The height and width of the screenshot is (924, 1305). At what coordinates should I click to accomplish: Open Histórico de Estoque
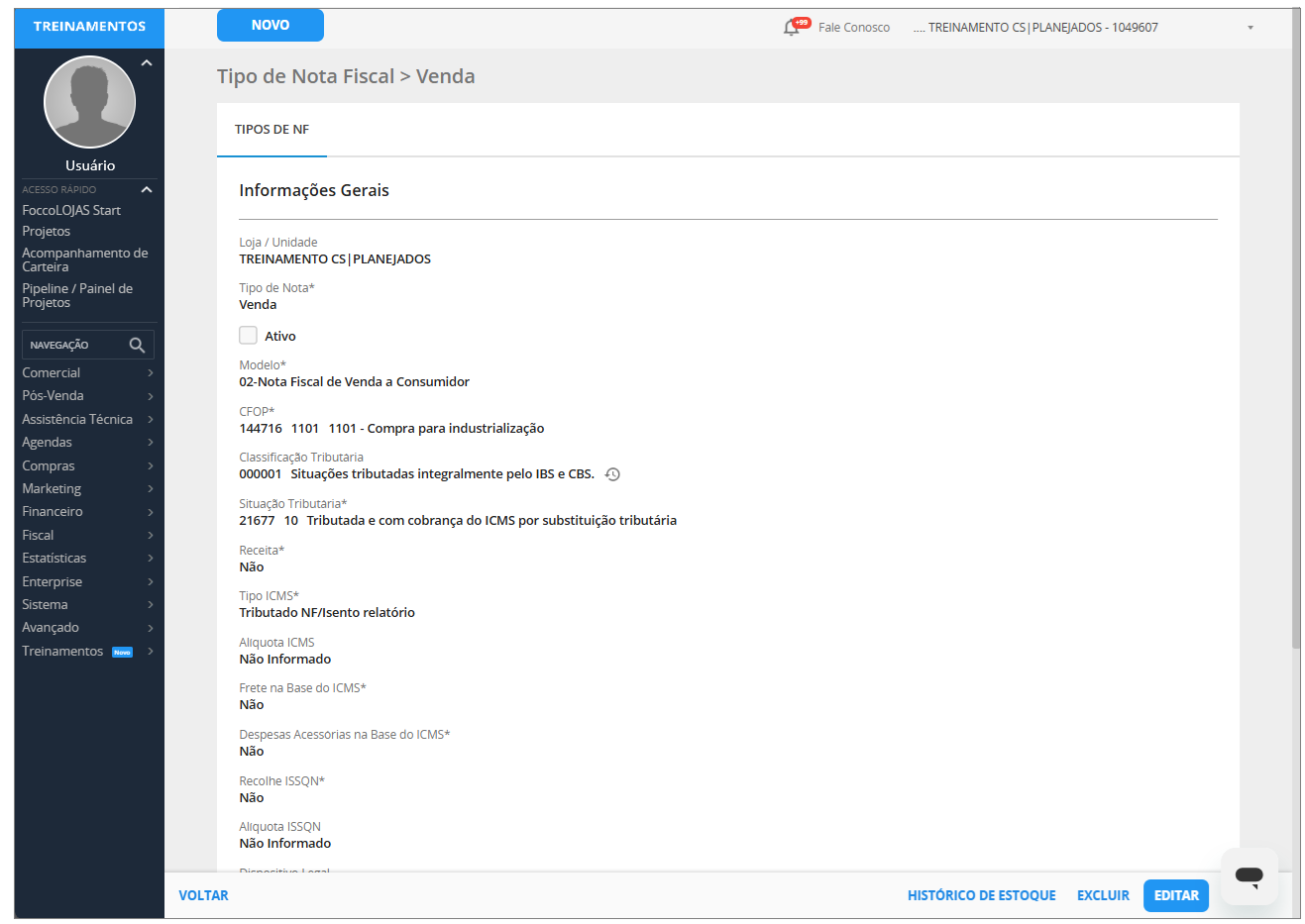pos(982,895)
